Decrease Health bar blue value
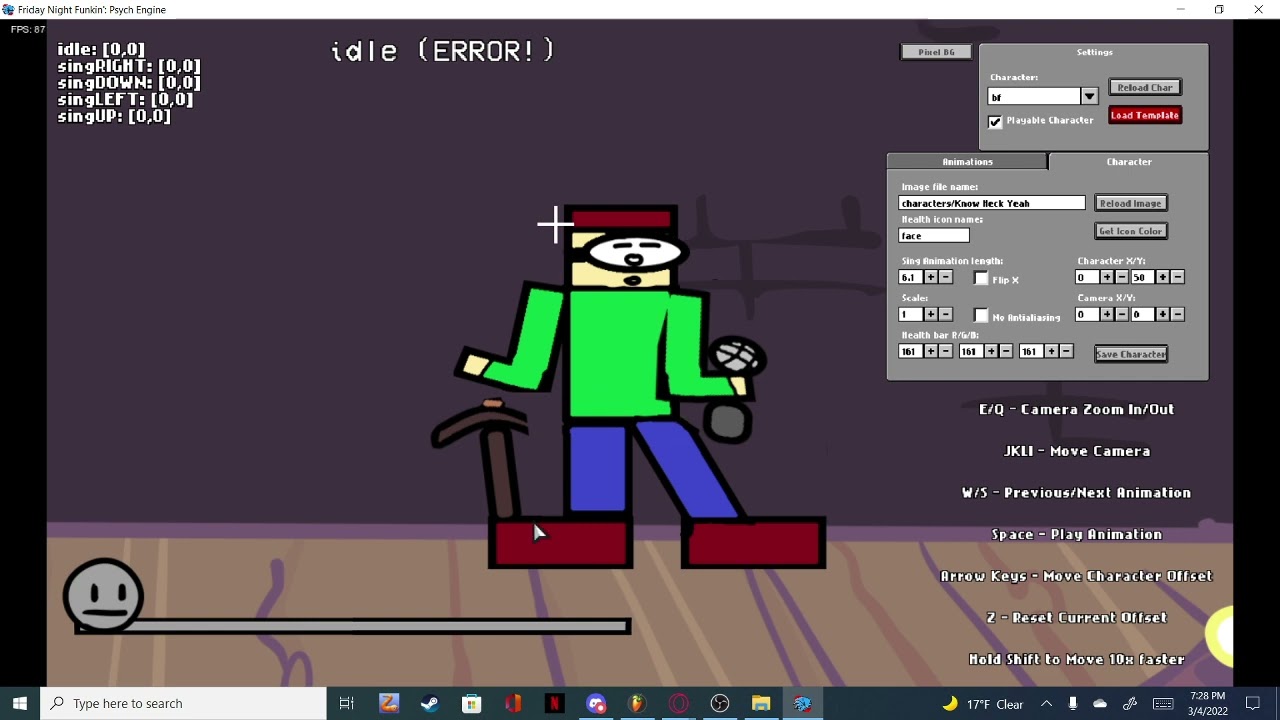1280x720 pixels. pyautogui.click(x=1066, y=351)
